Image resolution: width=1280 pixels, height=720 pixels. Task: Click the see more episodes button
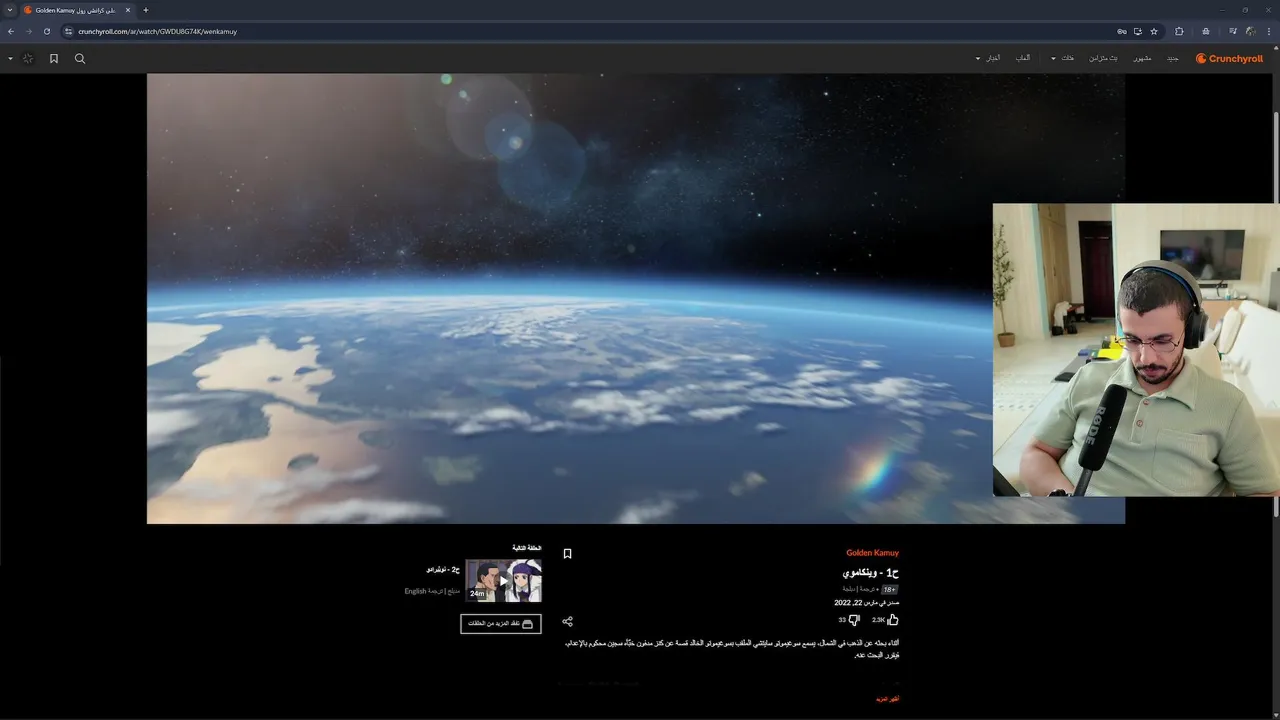point(501,623)
